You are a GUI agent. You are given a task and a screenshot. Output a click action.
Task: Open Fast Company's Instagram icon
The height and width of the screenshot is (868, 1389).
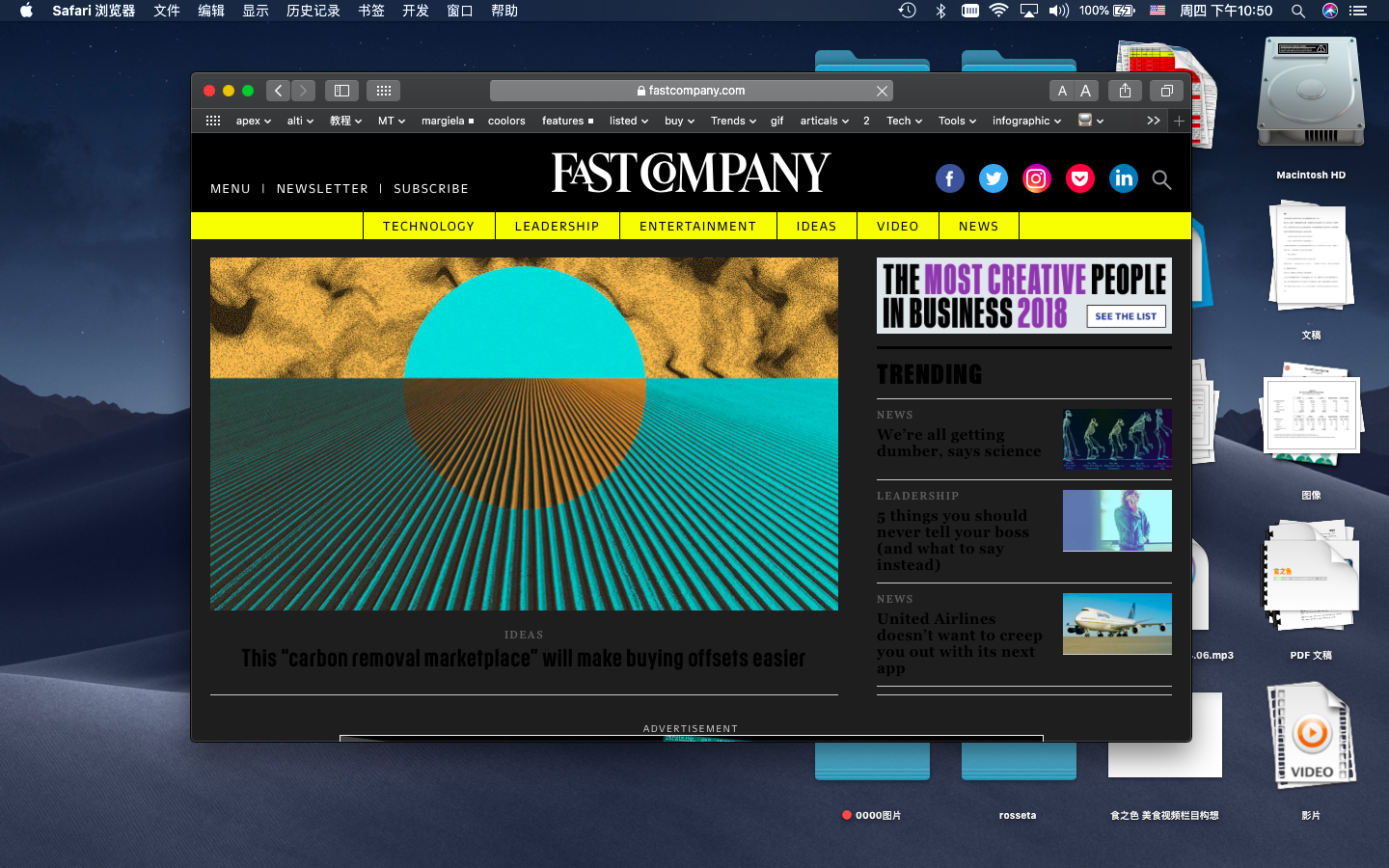[x=1036, y=178]
